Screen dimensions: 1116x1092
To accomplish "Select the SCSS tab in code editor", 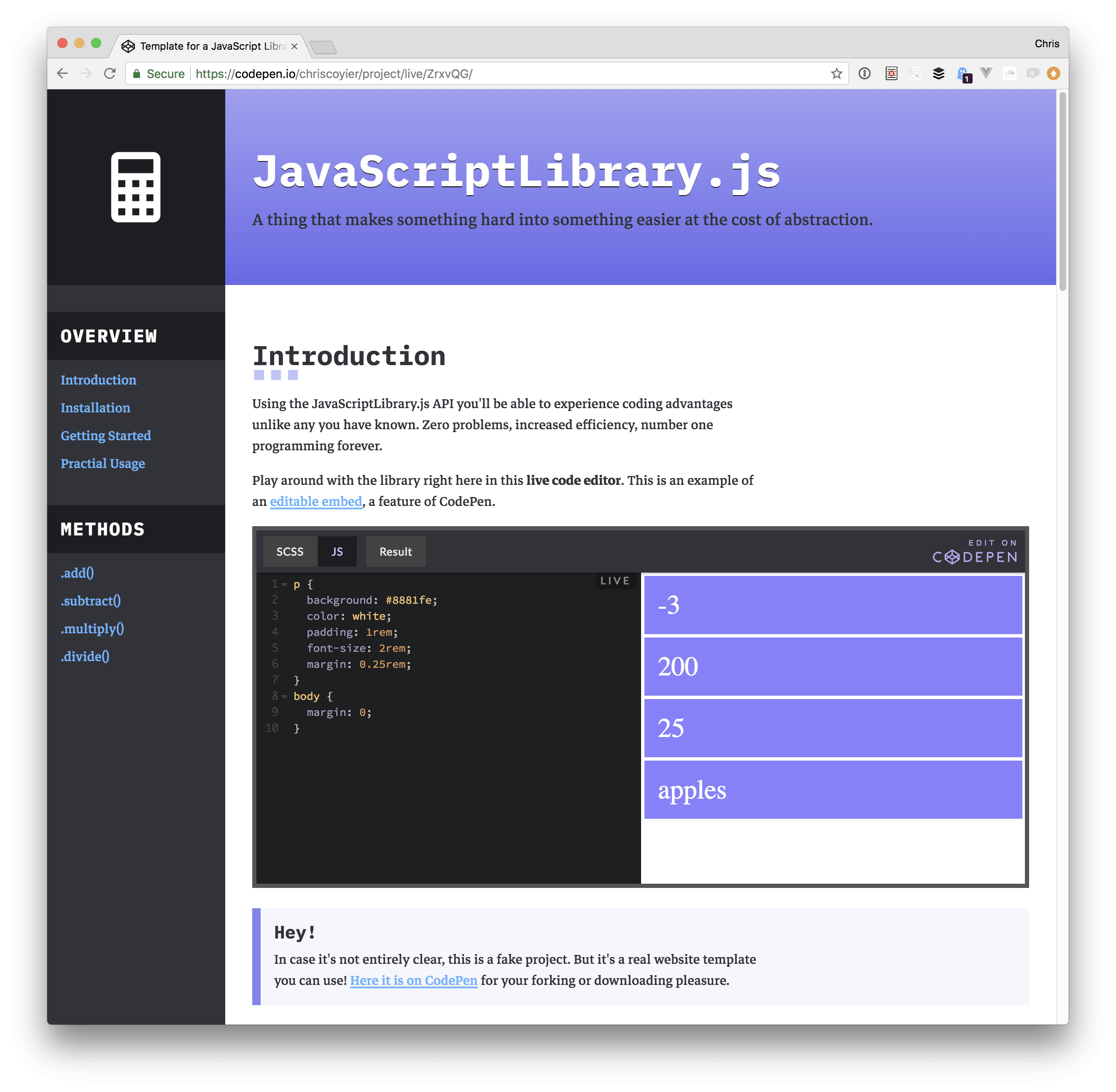I will click(x=289, y=551).
